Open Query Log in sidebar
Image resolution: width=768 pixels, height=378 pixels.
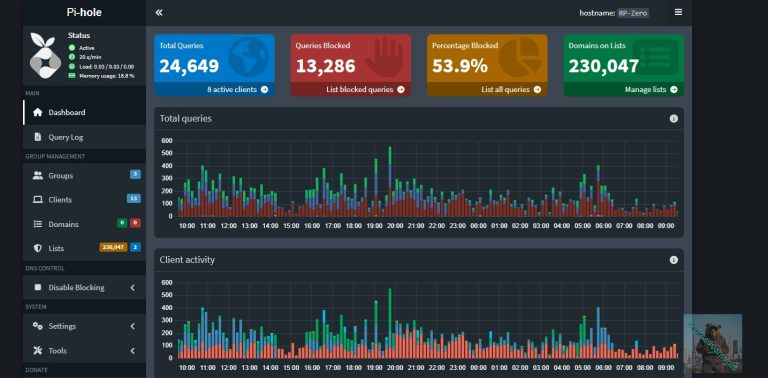pyautogui.click(x=84, y=137)
